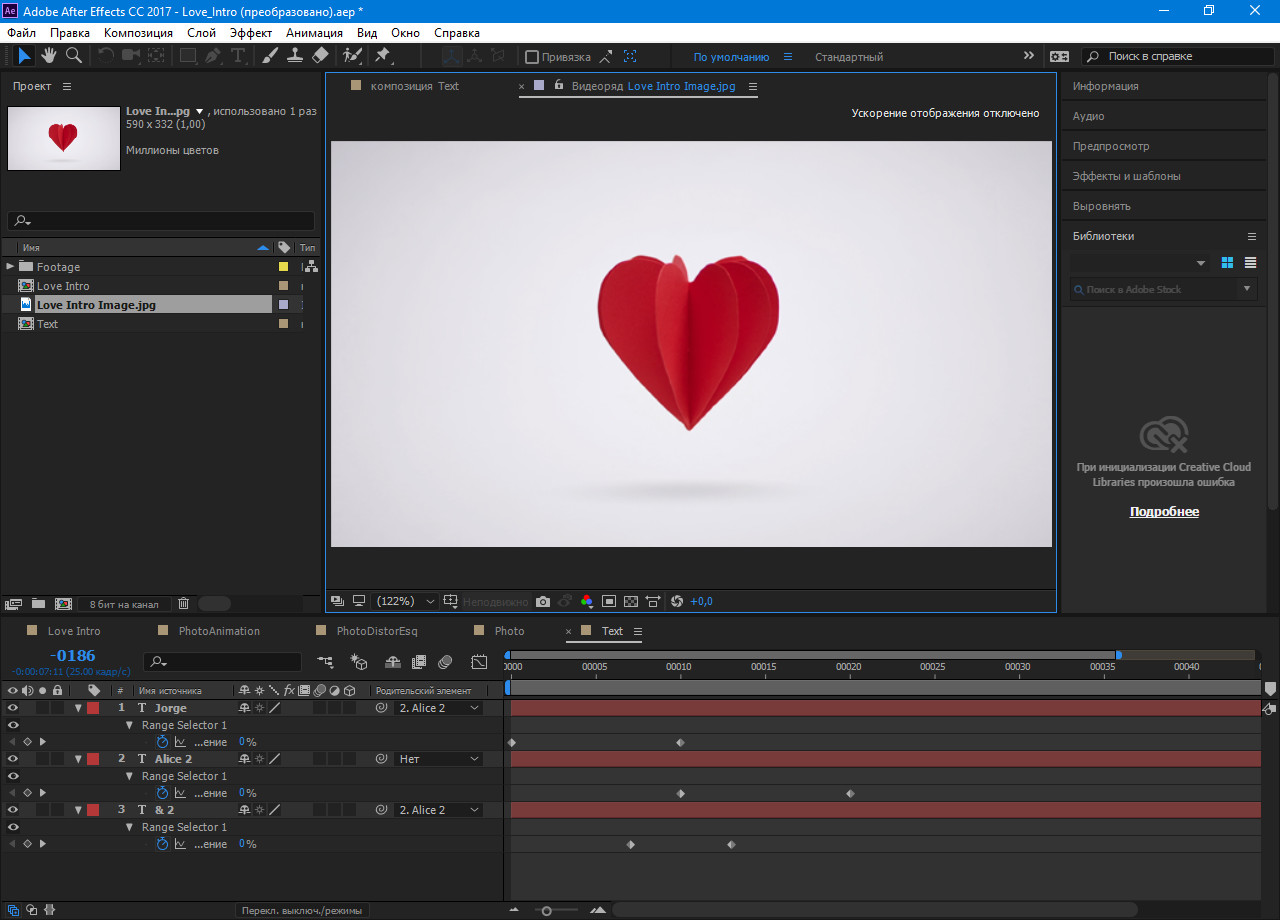Select the Brush tool
Image resolution: width=1280 pixels, height=920 pixels.
(270, 56)
